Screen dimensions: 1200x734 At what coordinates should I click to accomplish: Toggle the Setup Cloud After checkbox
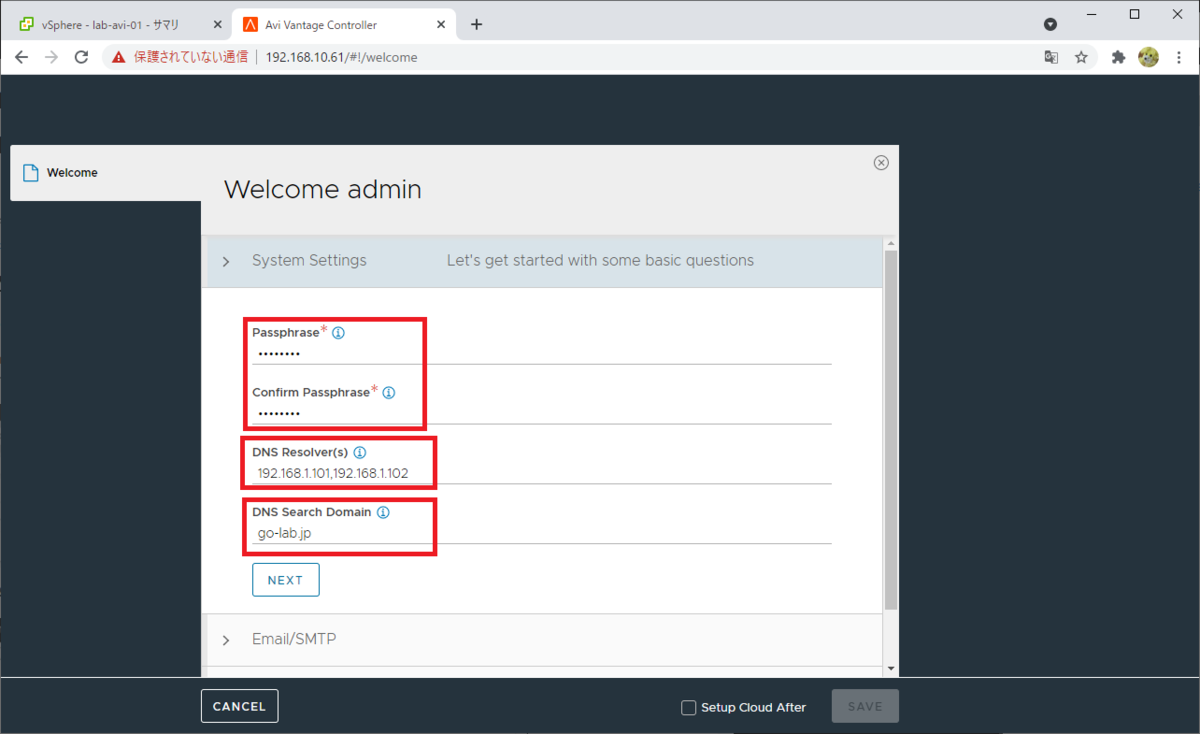[688, 707]
